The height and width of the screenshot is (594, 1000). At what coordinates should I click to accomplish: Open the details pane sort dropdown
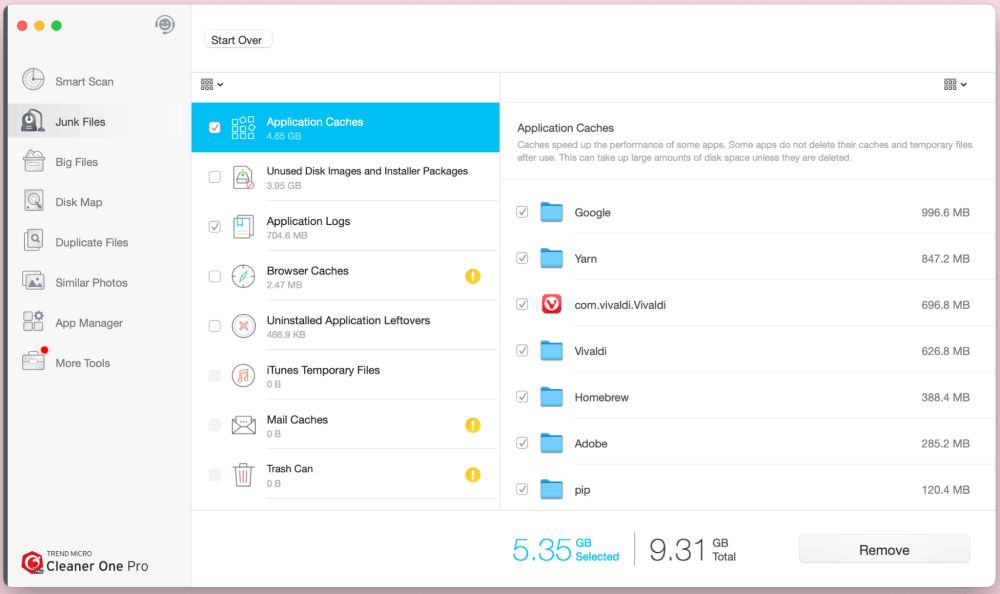(955, 84)
